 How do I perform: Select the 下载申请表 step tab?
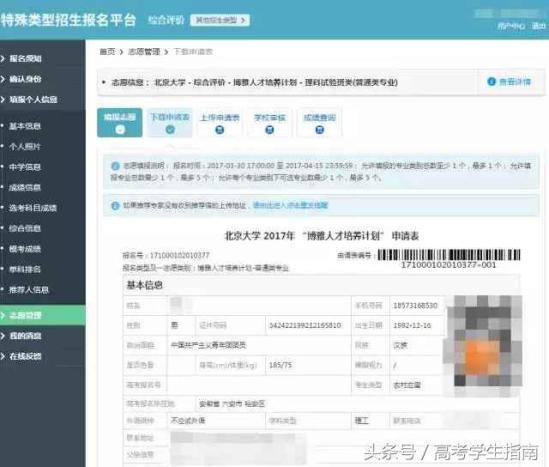click(170, 123)
